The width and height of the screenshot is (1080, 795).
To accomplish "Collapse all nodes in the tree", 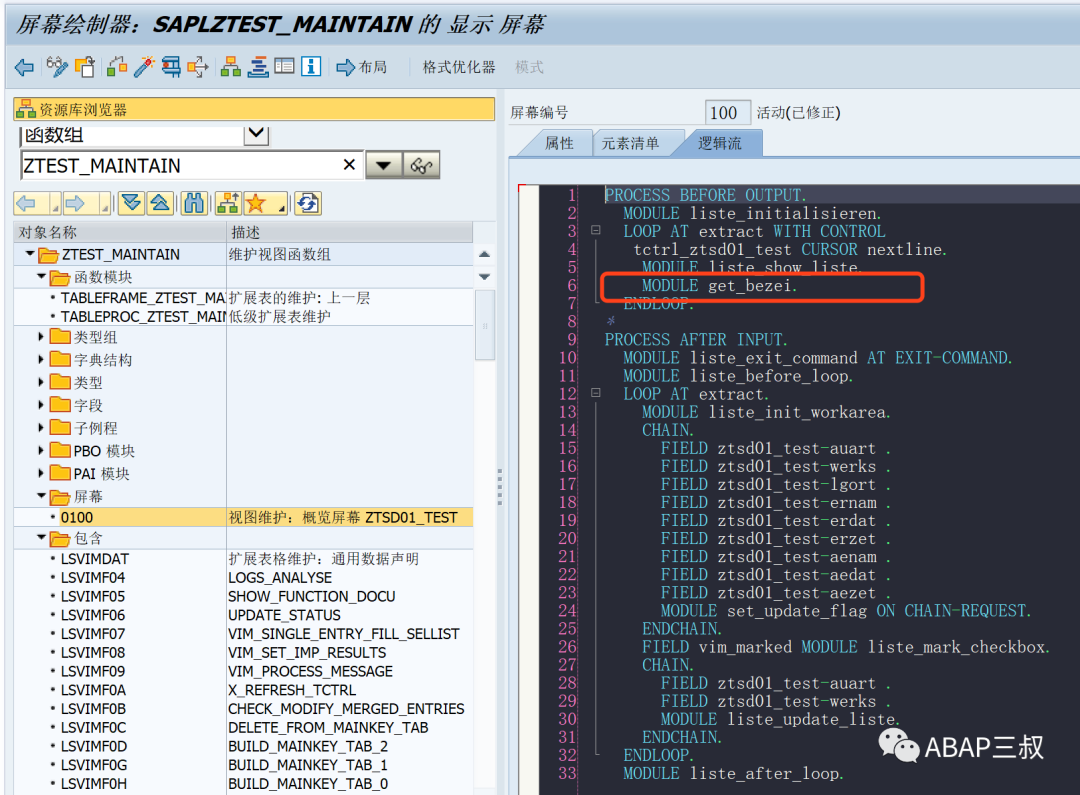I will pyautogui.click(x=160, y=203).
